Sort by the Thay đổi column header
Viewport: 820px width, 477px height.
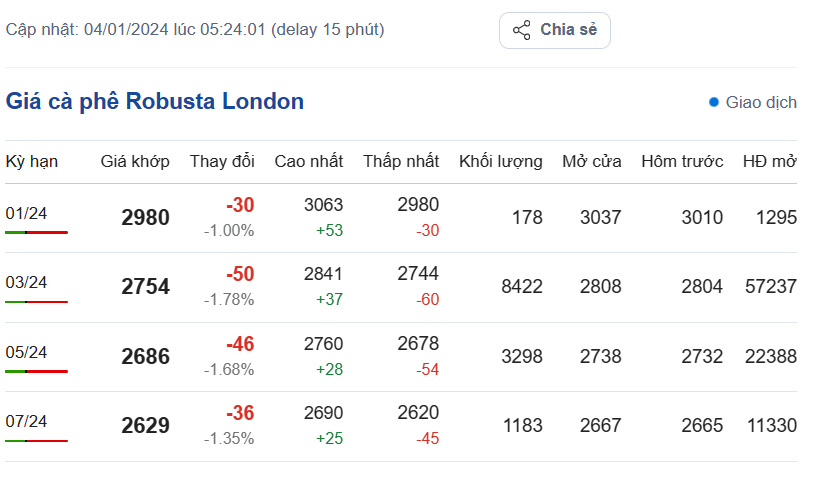222,161
